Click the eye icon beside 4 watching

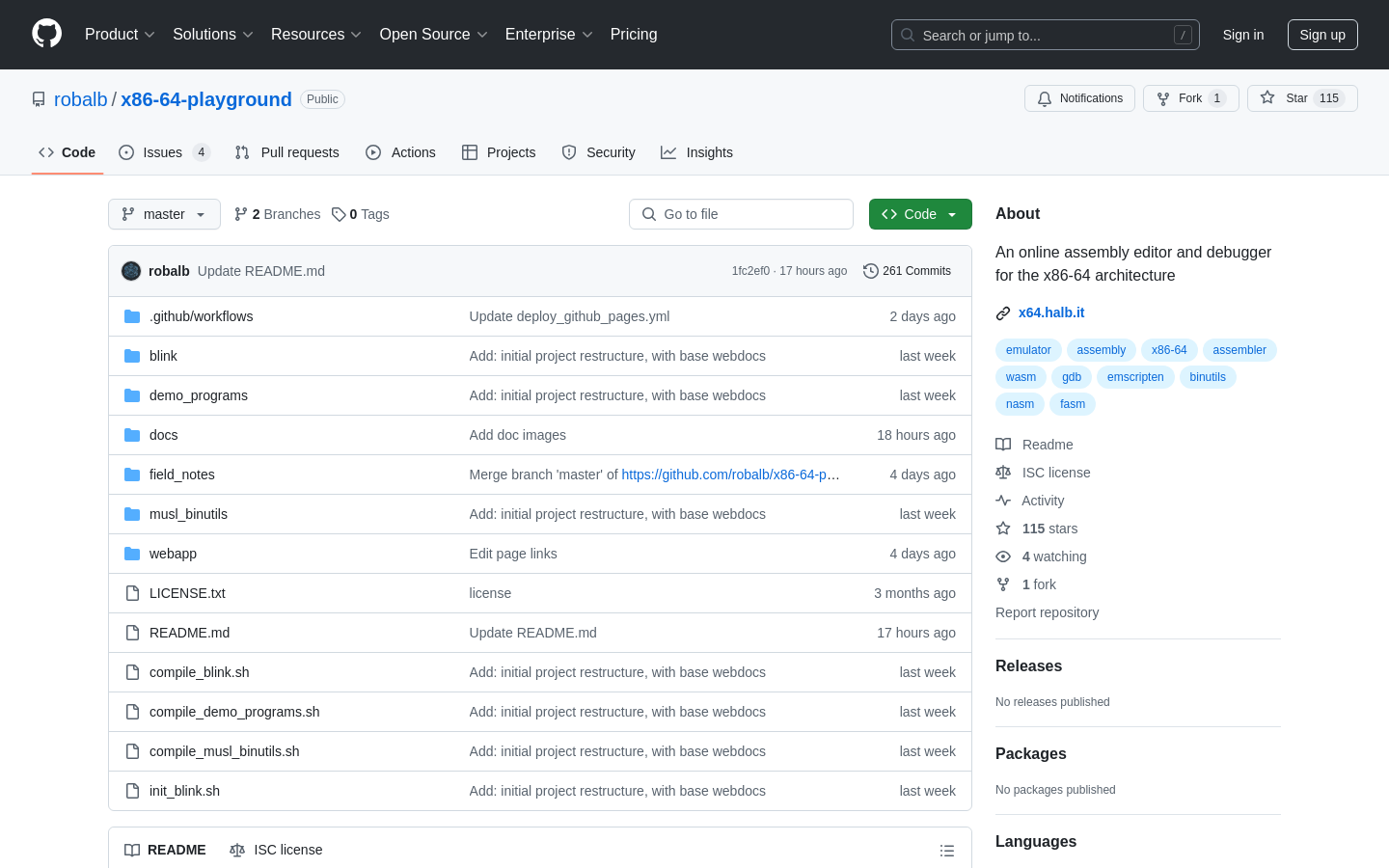pyautogui.click(x=1003, y=556)
